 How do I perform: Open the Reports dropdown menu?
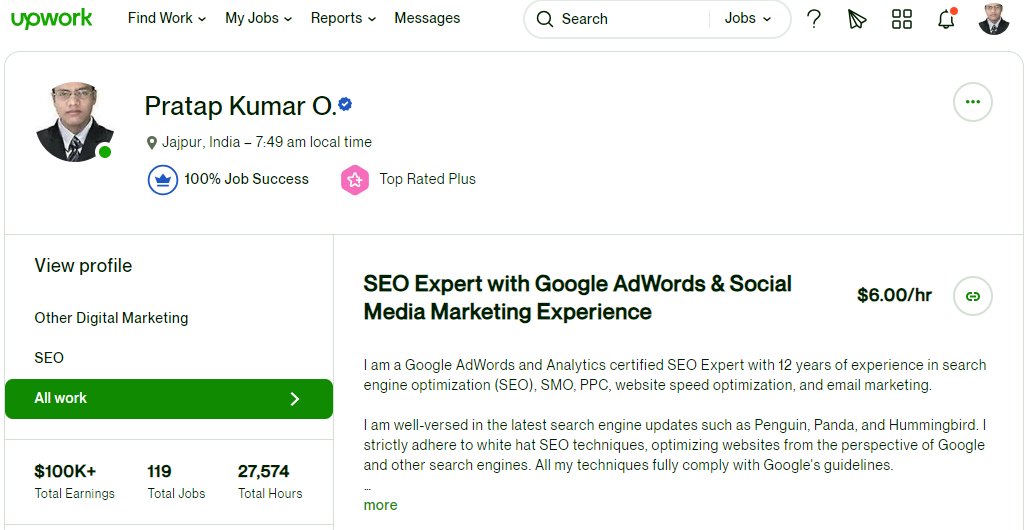point(343,18)
